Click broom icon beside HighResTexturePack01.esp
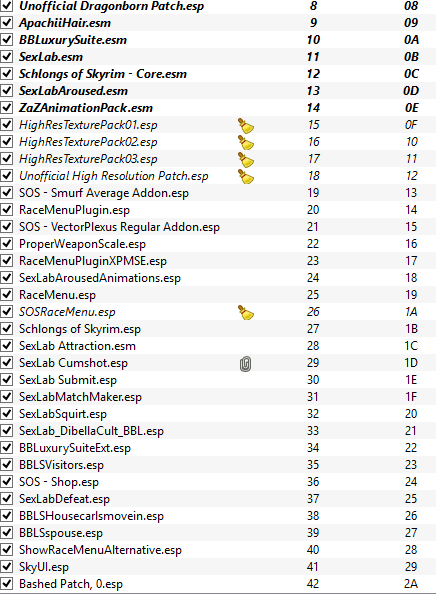The width and height of the screenshot is (436, 596). (x=246, y=125)
